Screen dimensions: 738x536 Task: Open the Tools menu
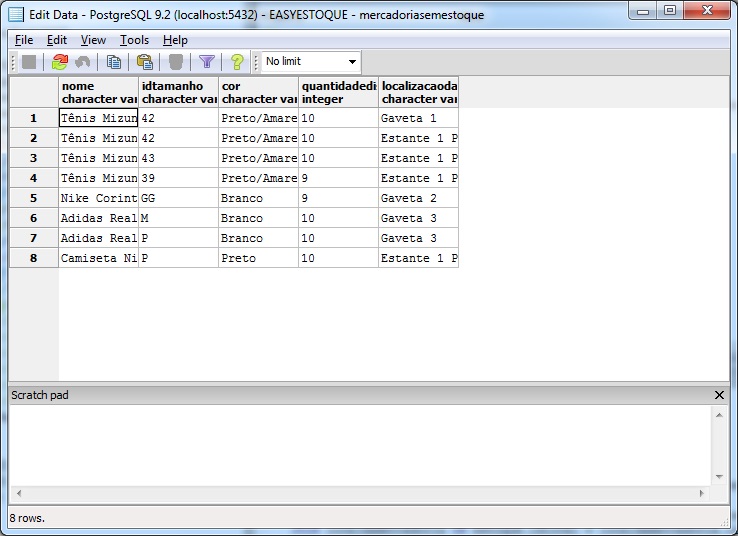134,40
